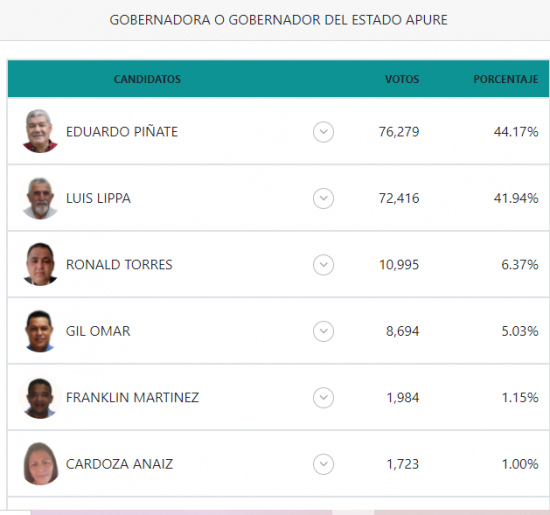Expand Gil Omar vote details chevron

tap(323, 331)
